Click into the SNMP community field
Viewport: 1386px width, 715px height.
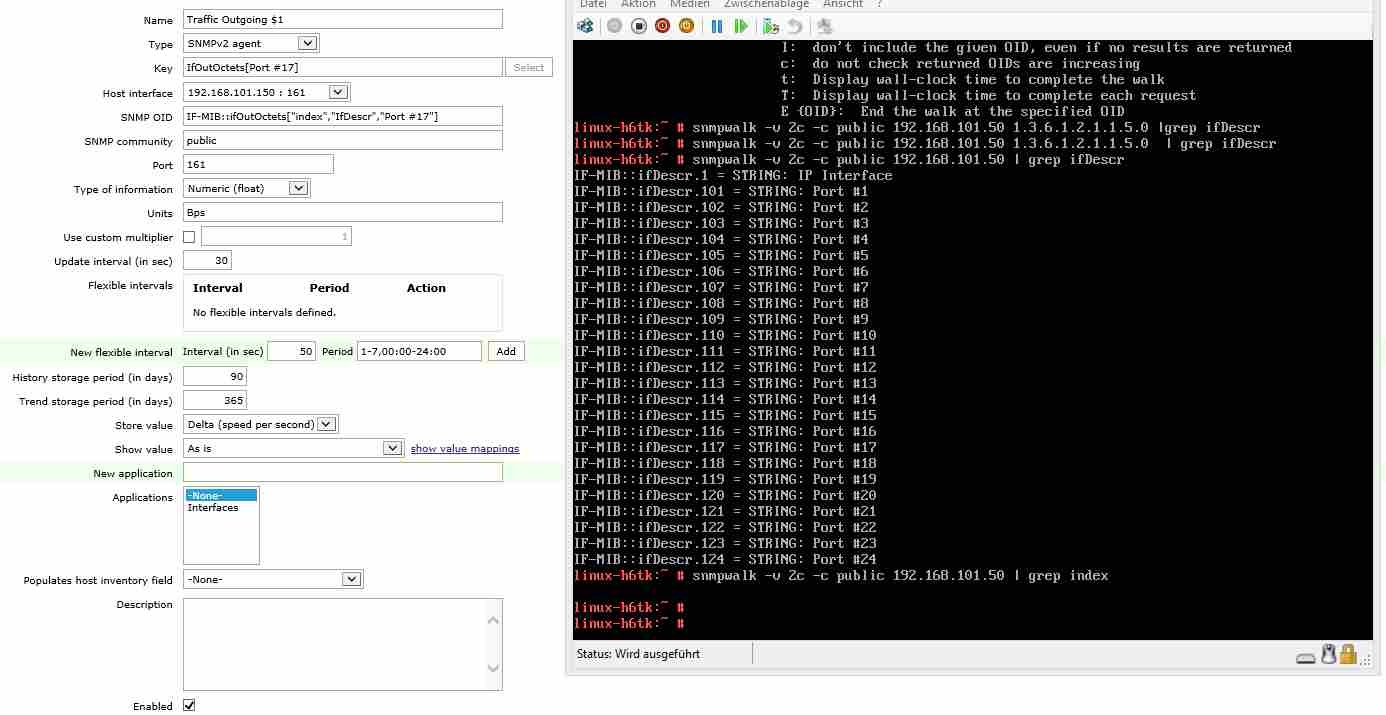point(342,141)
